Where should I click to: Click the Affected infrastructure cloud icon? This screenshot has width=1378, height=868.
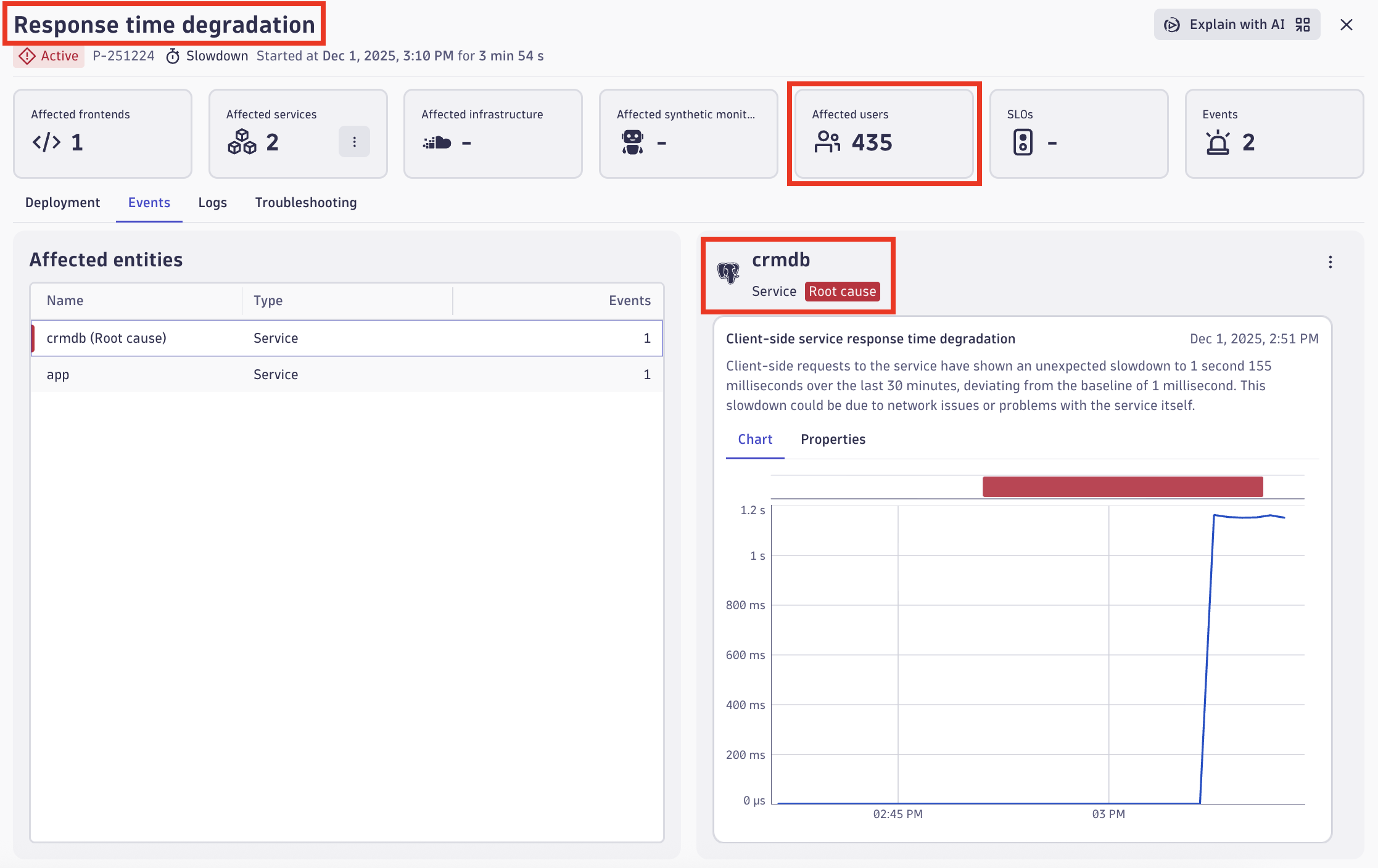[x=437, y=142]
